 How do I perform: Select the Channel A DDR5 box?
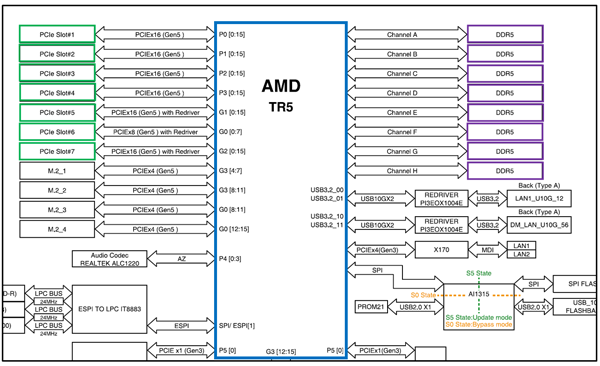pos(505,34)
